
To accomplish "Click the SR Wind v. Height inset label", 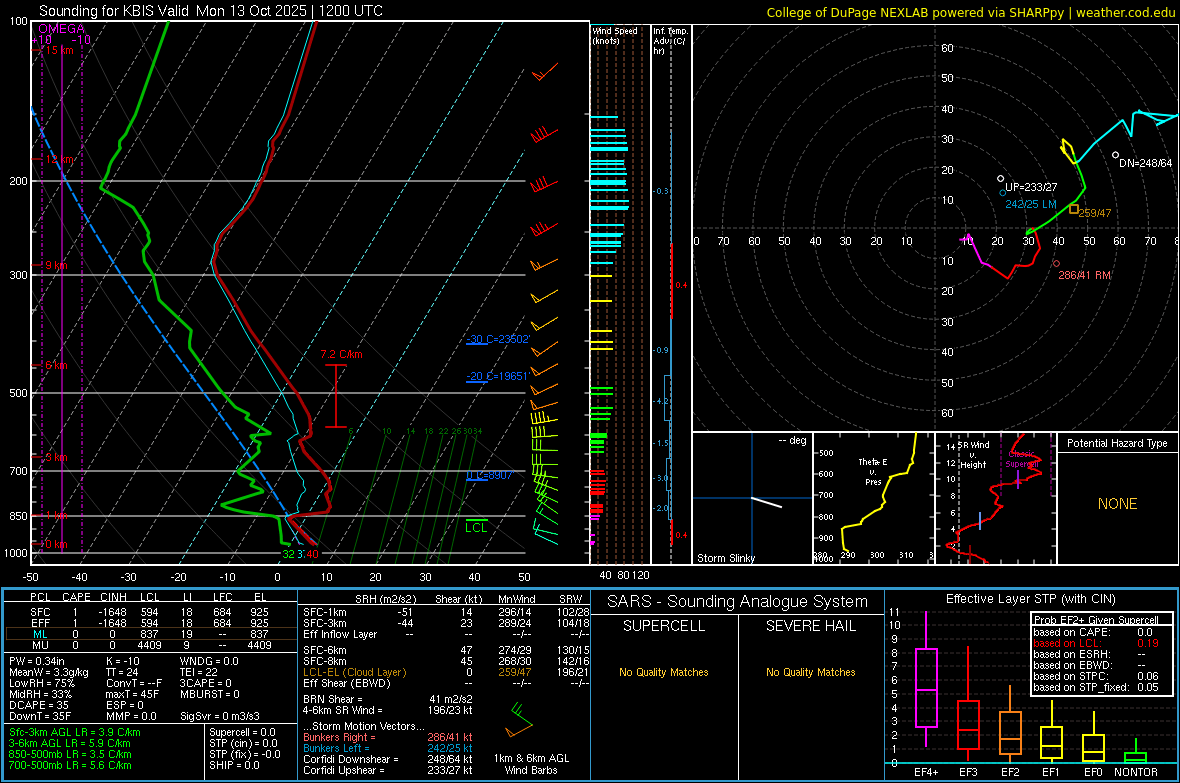I will pyautogui.click(x=973, y=455).
